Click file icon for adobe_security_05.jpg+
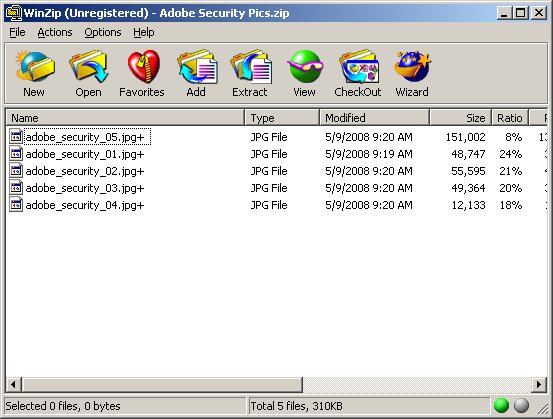 click(x=16, y=136)
